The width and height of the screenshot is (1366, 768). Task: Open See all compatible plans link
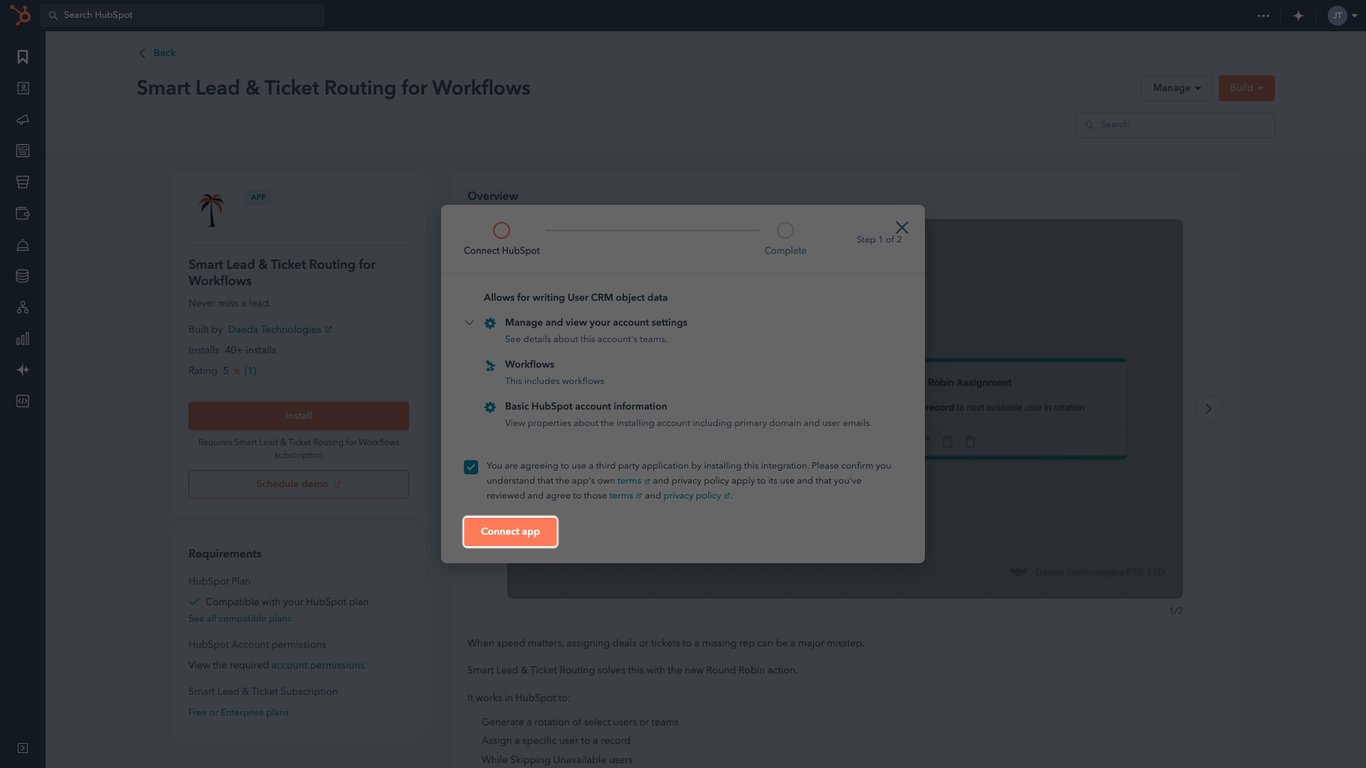240,619
